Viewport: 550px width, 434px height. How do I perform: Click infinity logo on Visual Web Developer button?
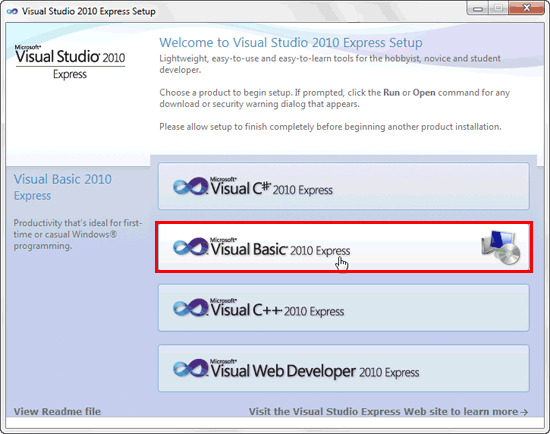coord(190,368)
